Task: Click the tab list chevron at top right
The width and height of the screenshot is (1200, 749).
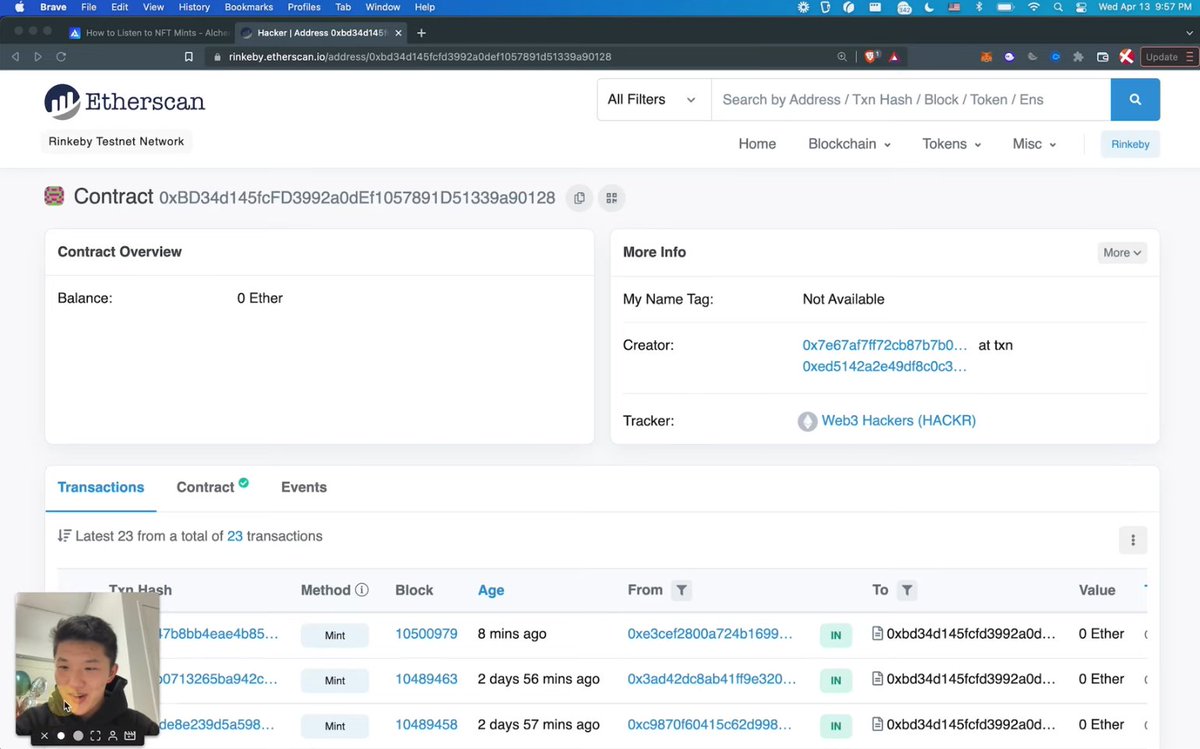Action: pos(1188,32)
